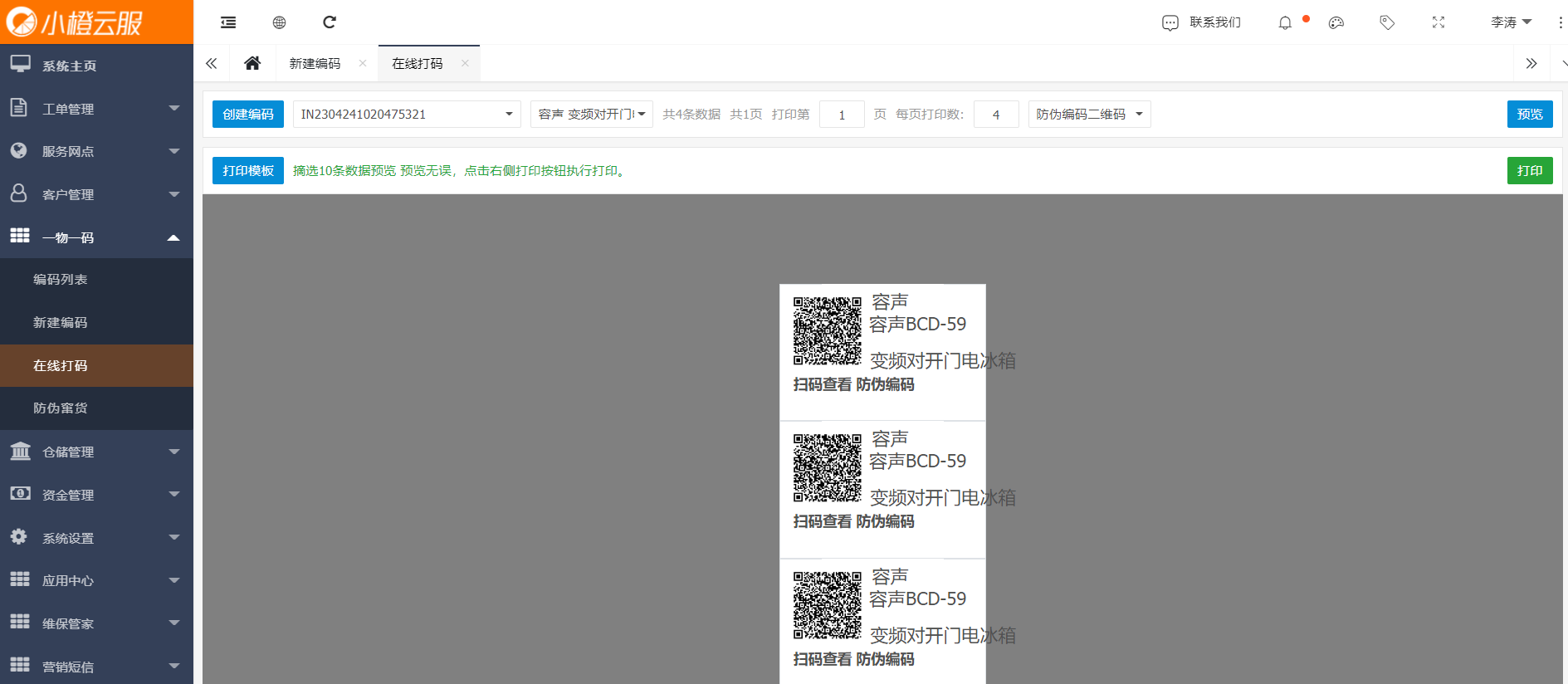Click the tag icon in header
Image resolution: width=1568 pixels, height=684 pixels.
click(1387, 22)
